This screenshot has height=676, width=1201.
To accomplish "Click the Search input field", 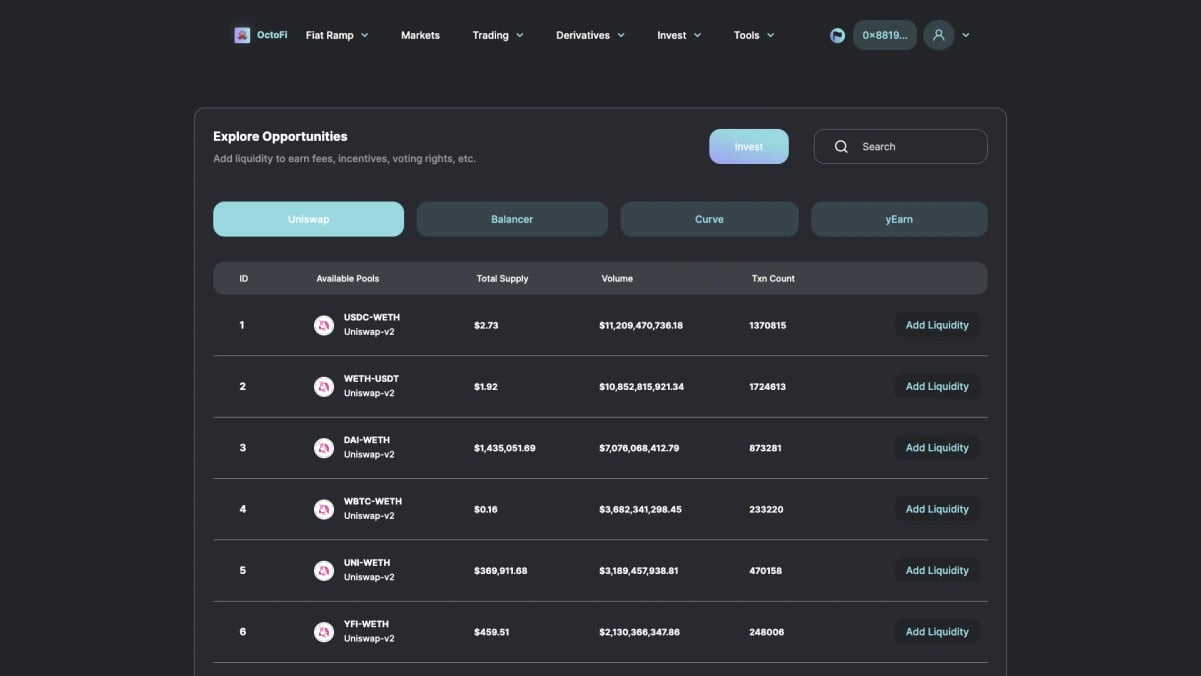I will click(x=900, y=146).
